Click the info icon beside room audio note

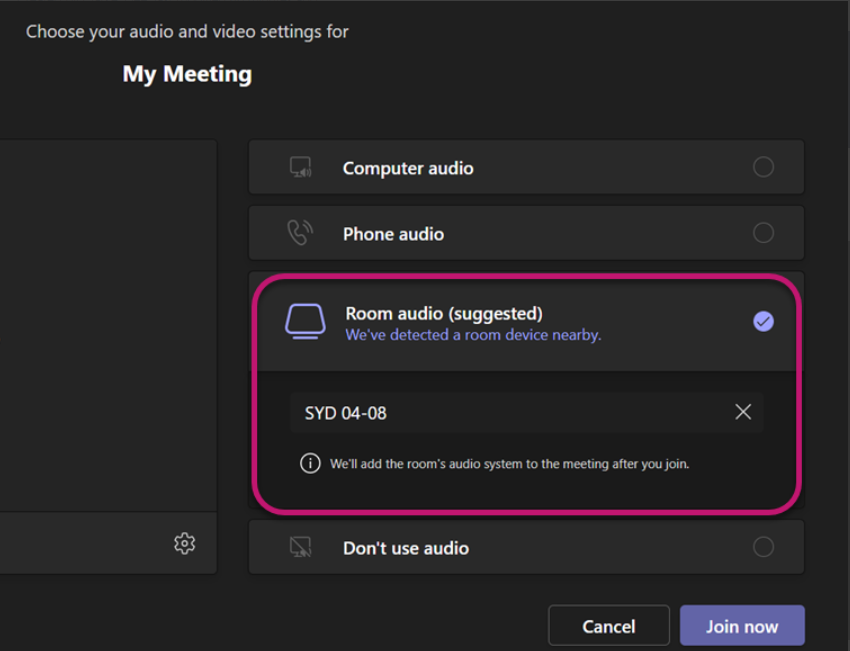click(310, 463)
